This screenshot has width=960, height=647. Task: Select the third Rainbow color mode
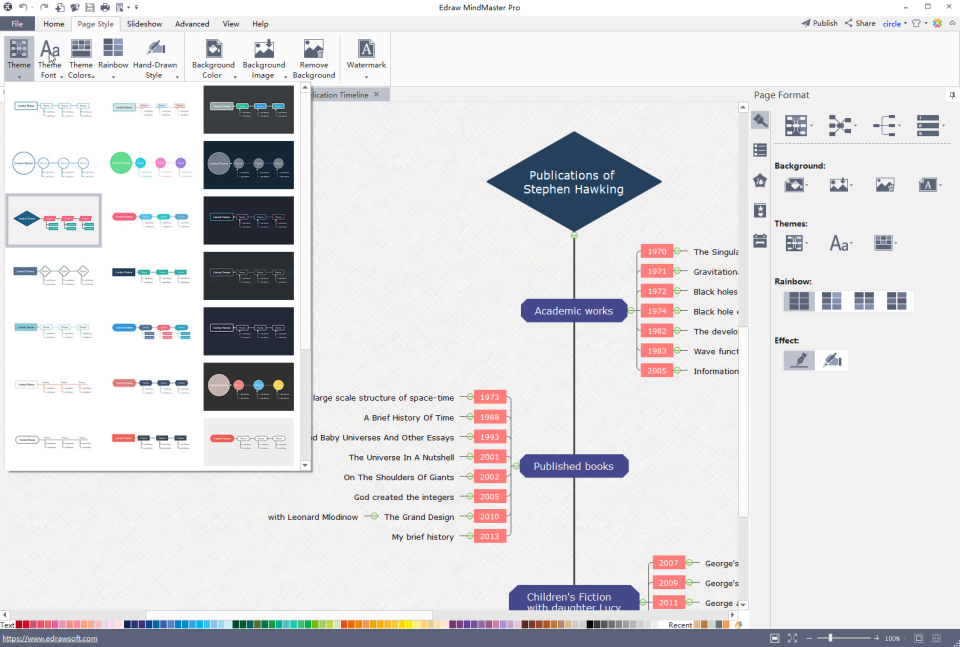864,301
